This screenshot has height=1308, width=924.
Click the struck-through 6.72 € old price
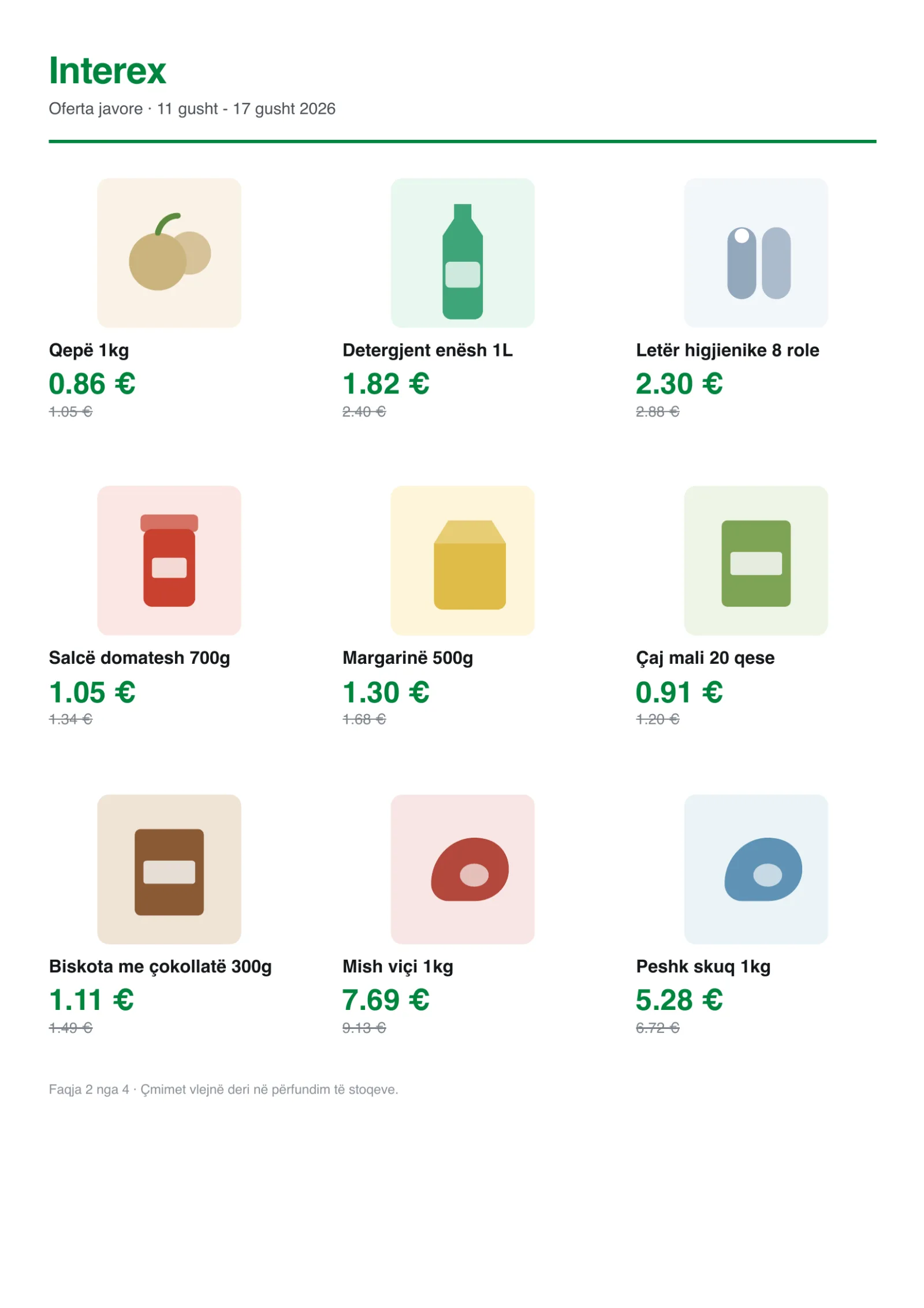657,1028
